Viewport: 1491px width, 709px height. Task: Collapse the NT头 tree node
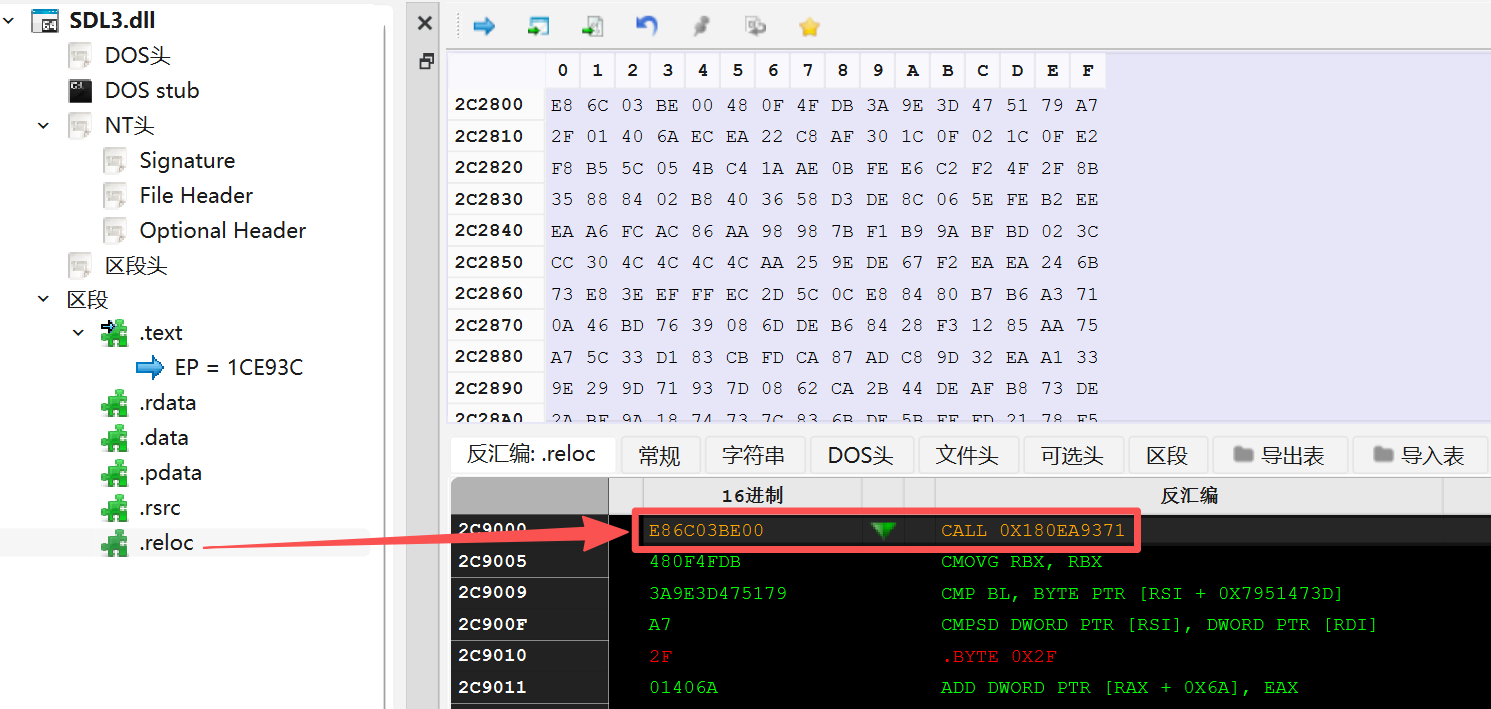[x=44, y=125]
